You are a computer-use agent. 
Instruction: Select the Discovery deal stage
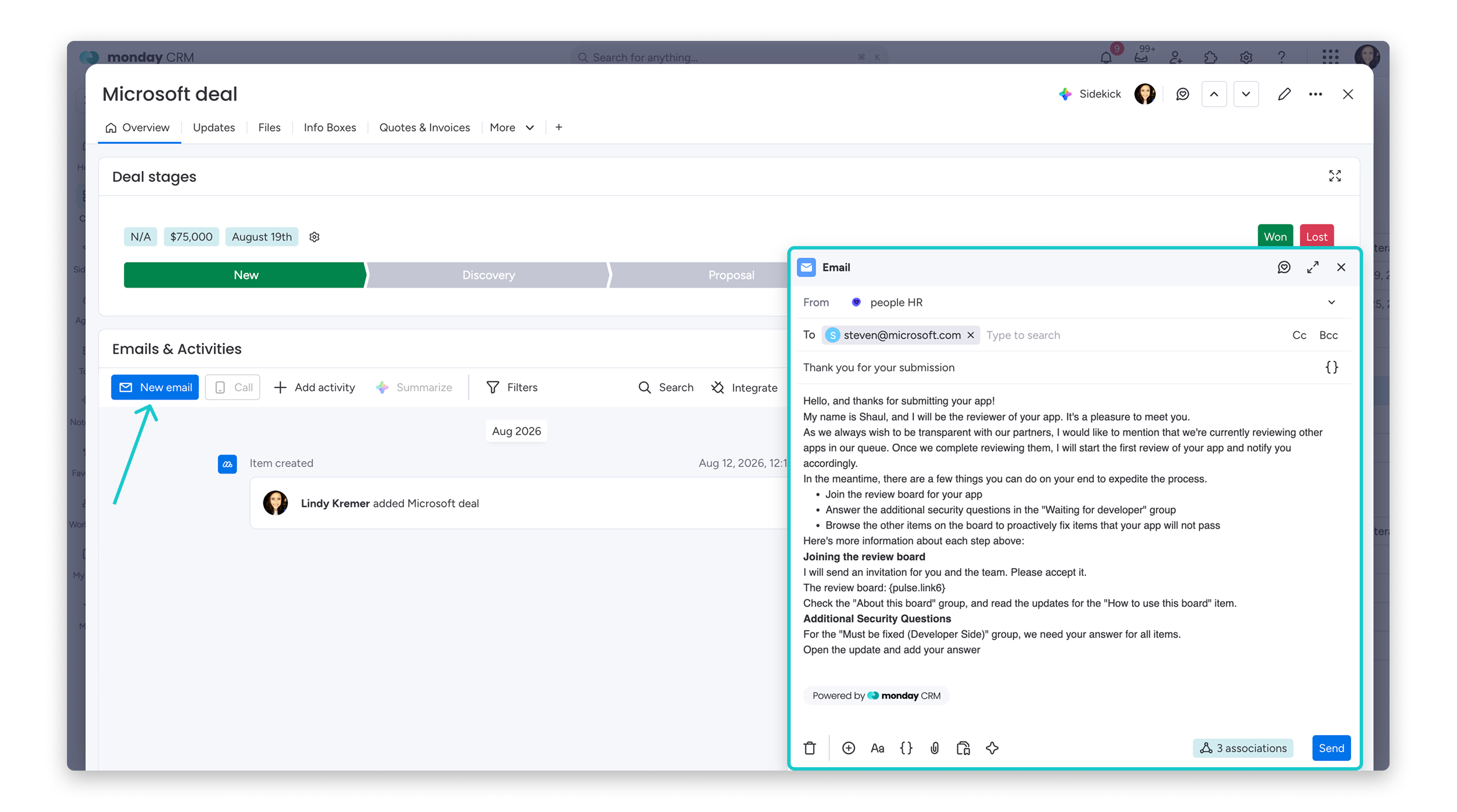click(488, 275)
